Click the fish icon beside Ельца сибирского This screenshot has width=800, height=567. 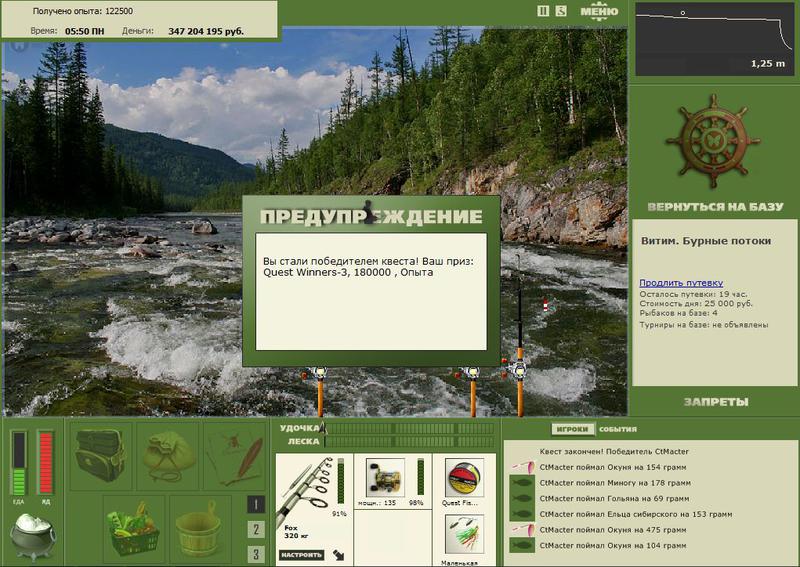522,514
